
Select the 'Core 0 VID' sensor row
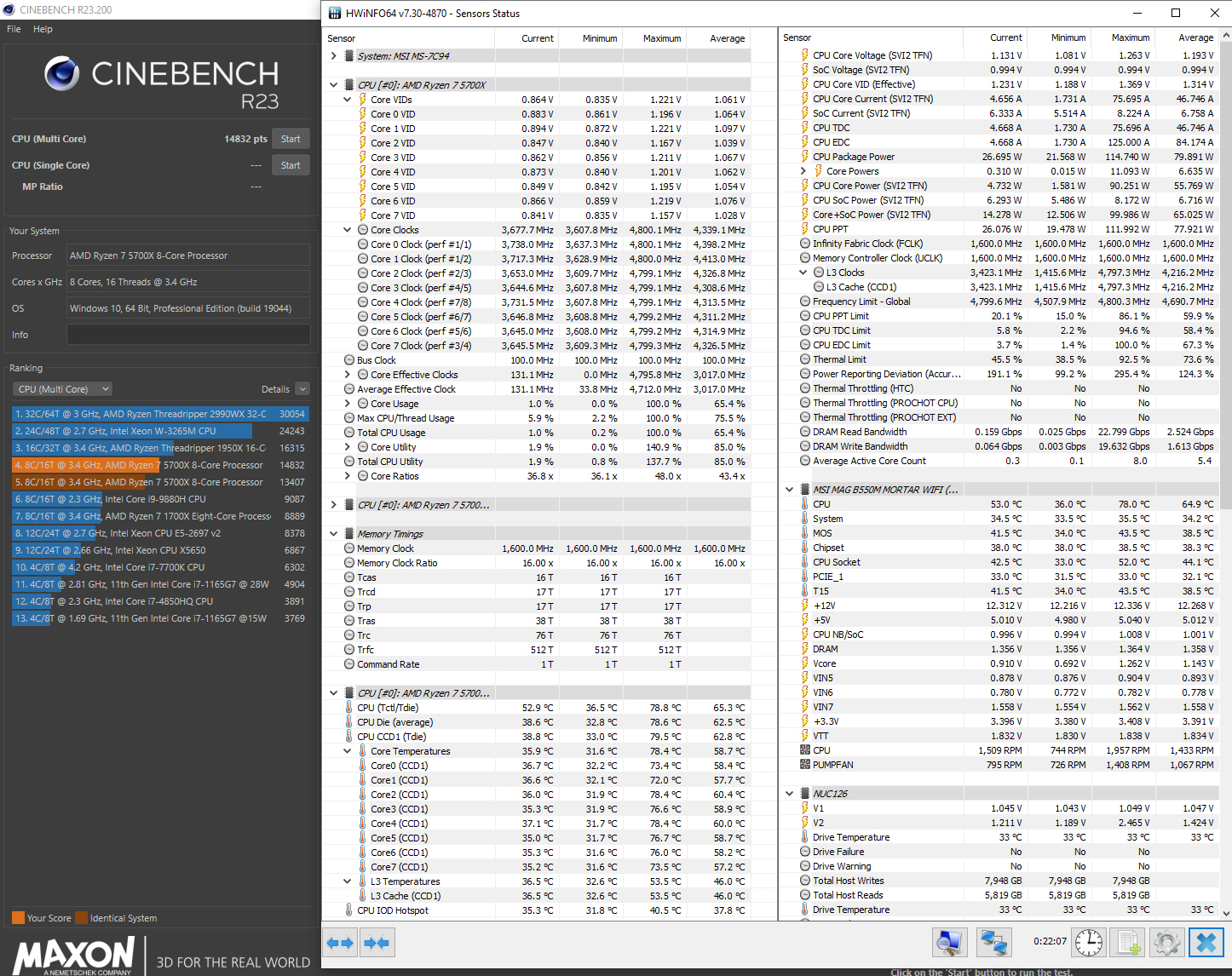[538, 114]
